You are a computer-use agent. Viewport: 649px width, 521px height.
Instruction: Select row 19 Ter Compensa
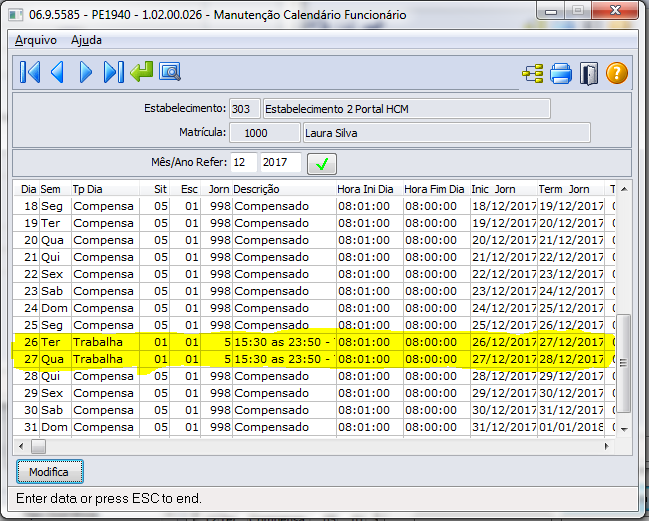(314, 223)
